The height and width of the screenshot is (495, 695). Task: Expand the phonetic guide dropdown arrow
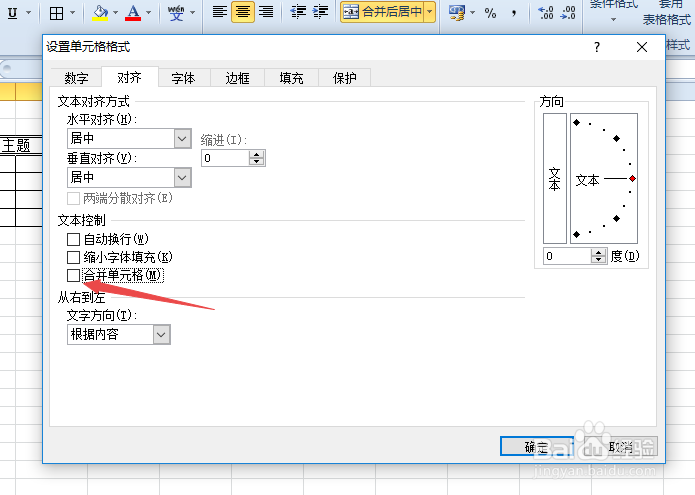(192, 13)
